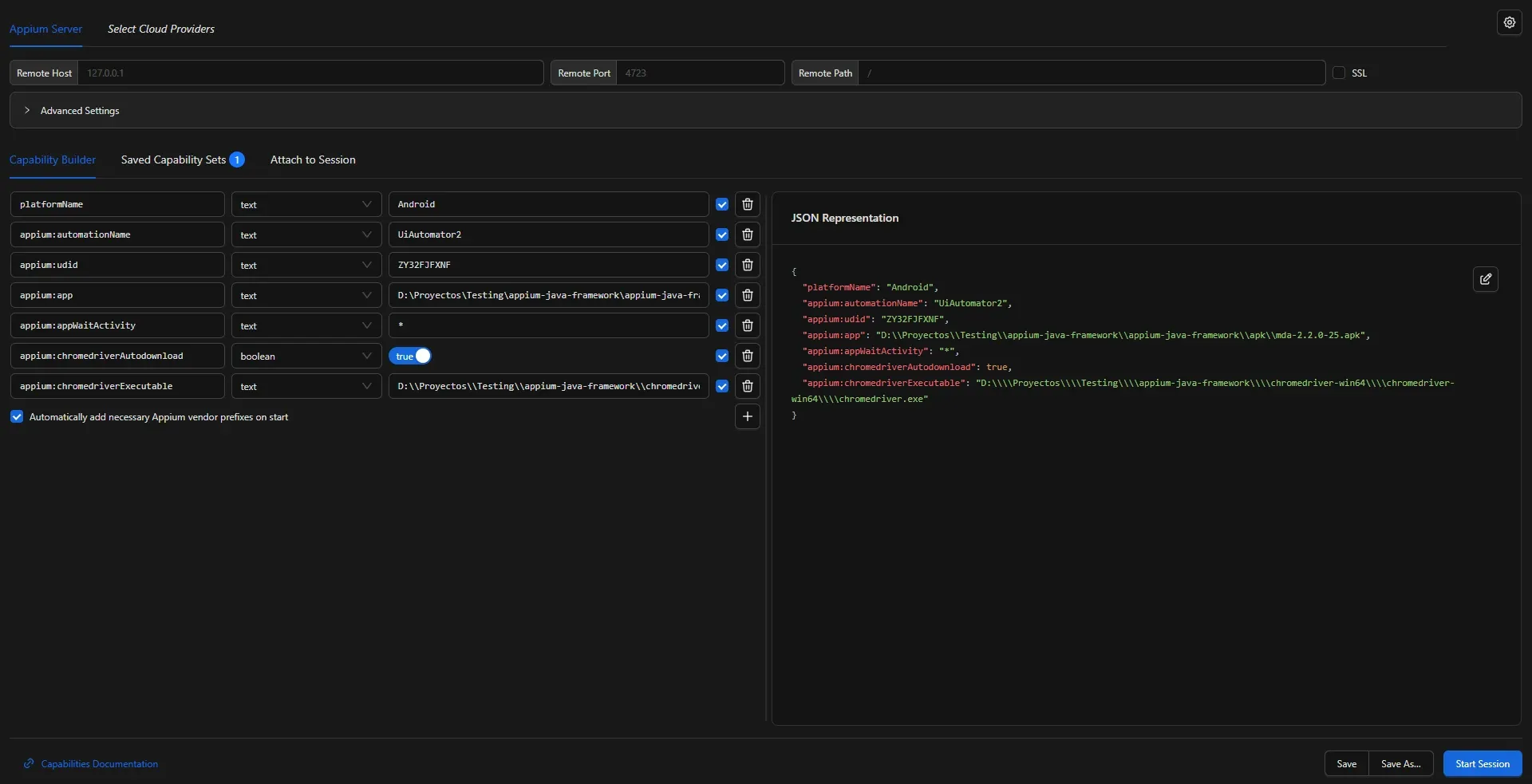Click the badge count on Saved Capability Sets

tap(237, 160)
